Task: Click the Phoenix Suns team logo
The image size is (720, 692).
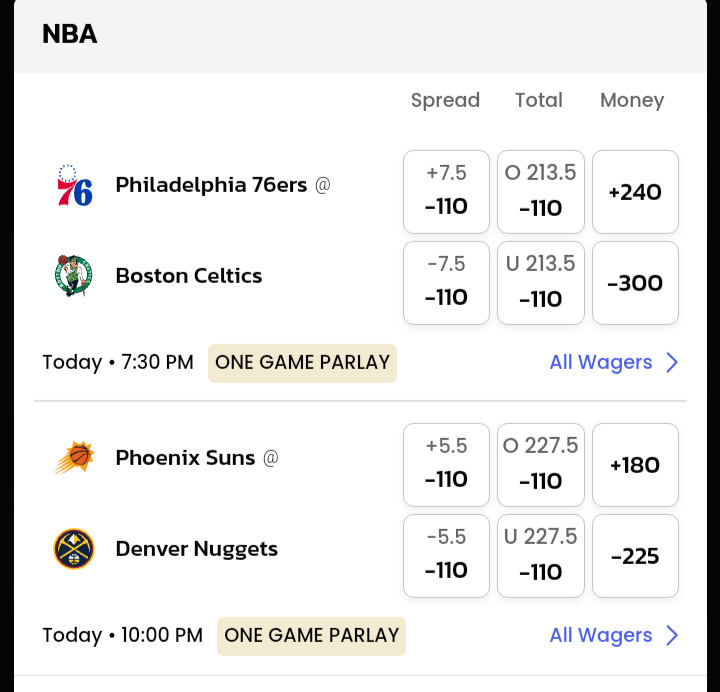Action: [x=74, y=459]
